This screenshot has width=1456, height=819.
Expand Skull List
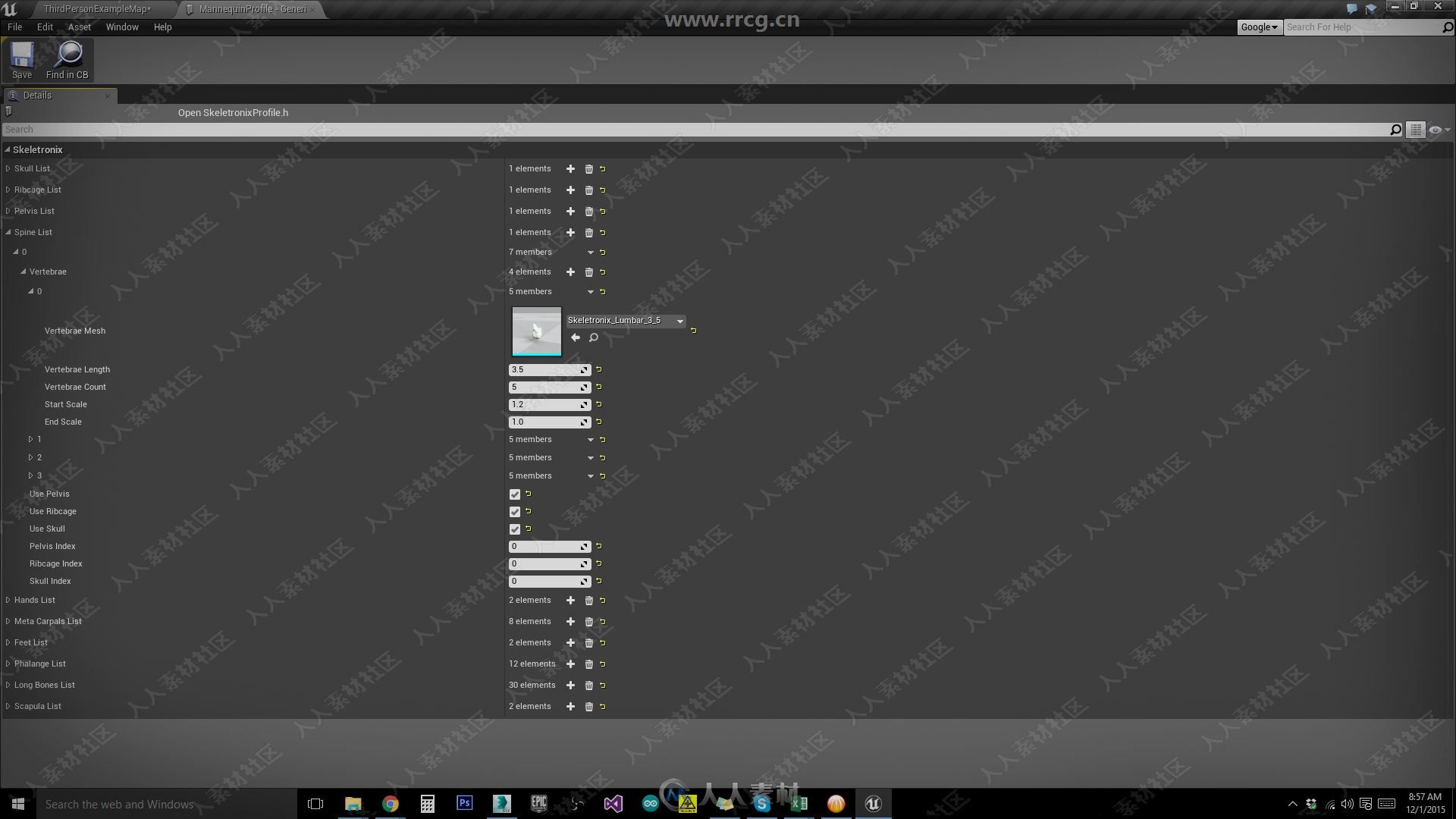[8, 168]
